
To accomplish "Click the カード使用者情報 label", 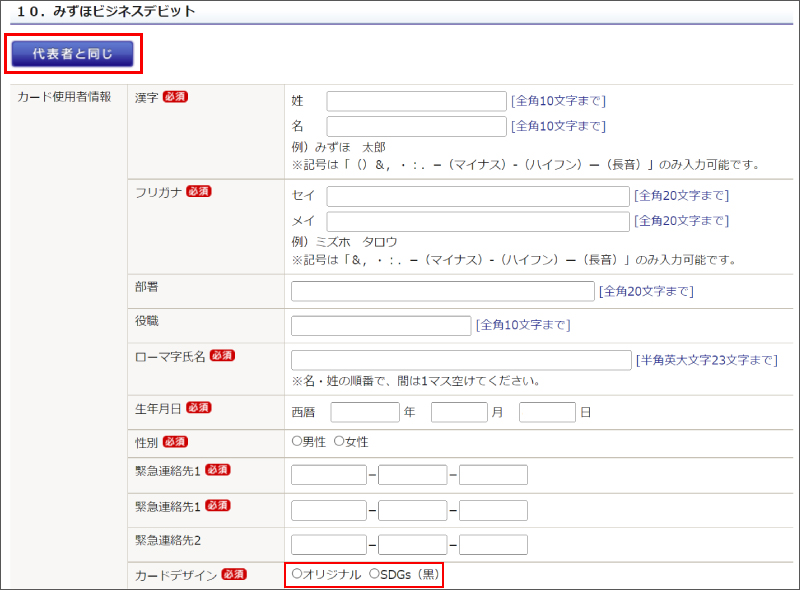I will (64, 97).
